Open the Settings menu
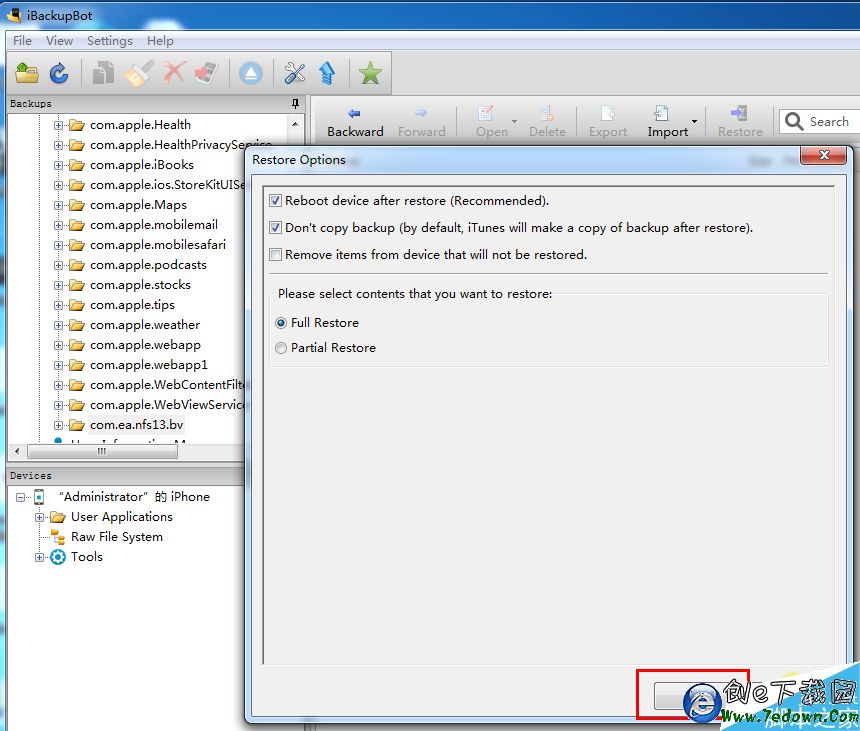This screenshot has height=731, width=860. [x=109, y=41]
